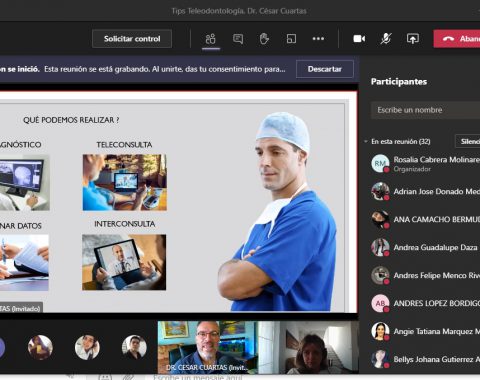Click the Teleconsulta image in shared slide
The image size is (480, 380).
(x=125, y=182)
